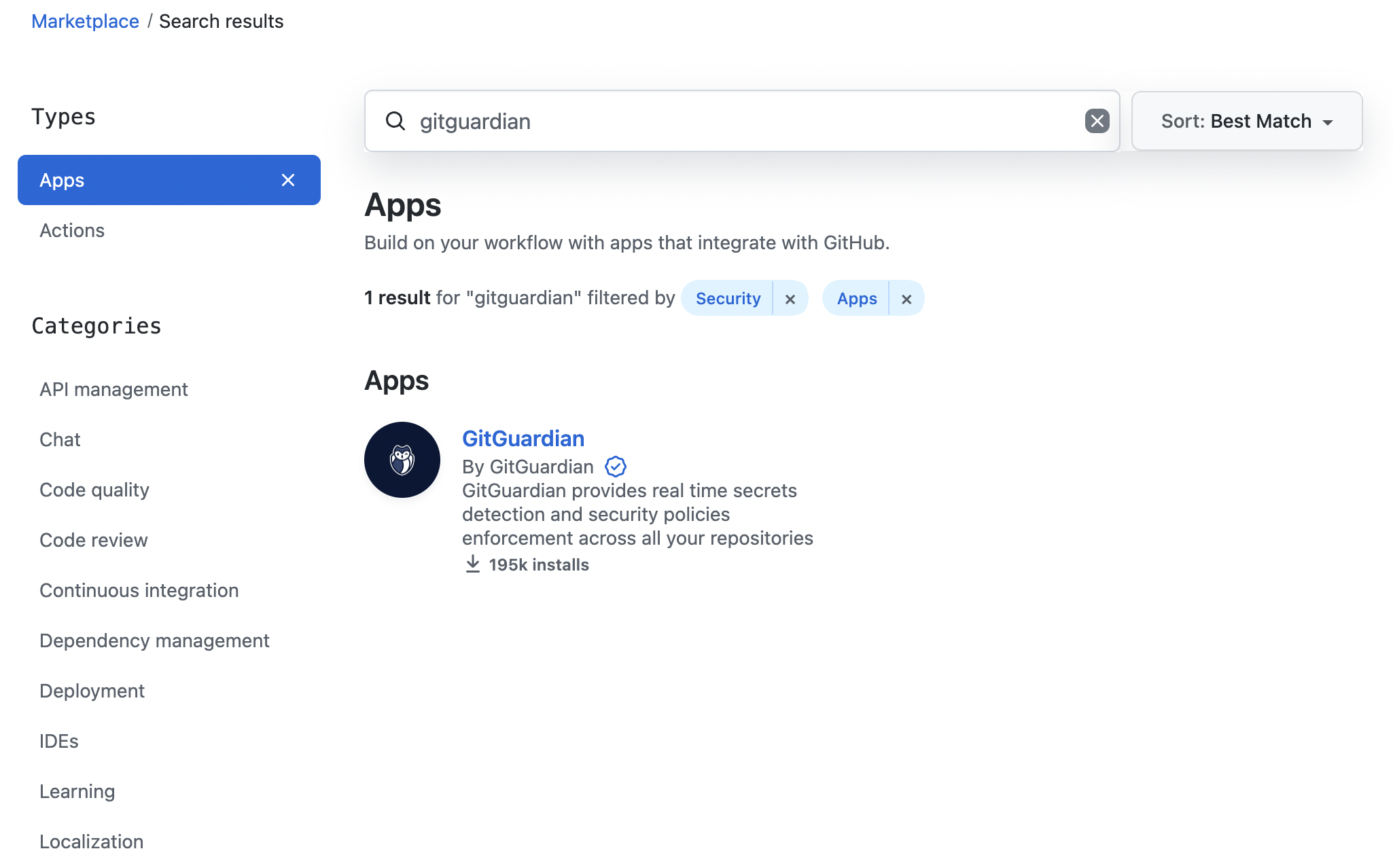Click the "195k installs" text
The image size is (1393, 868).
click(x=539, y=564)
